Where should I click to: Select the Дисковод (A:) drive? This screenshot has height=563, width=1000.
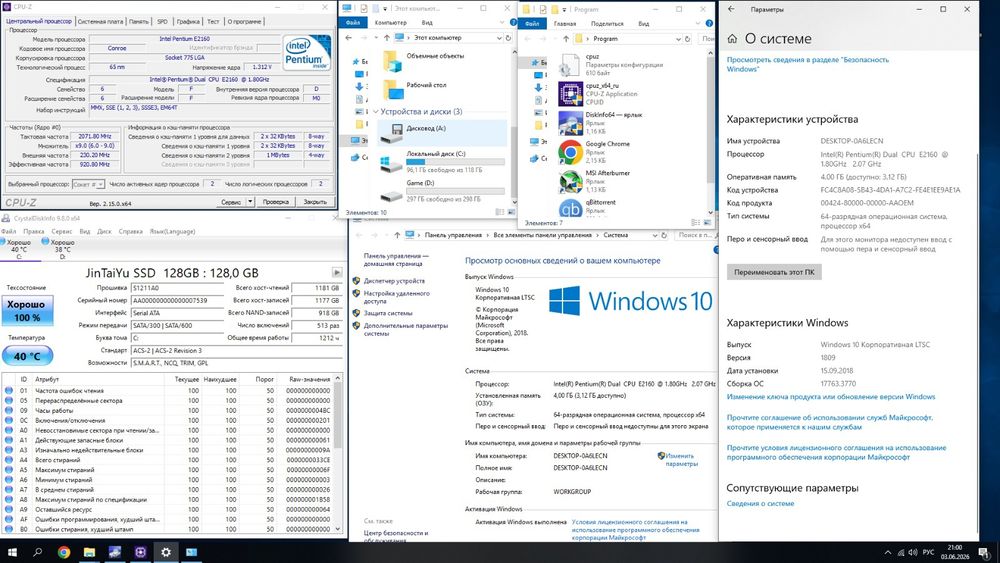[443, 131]
